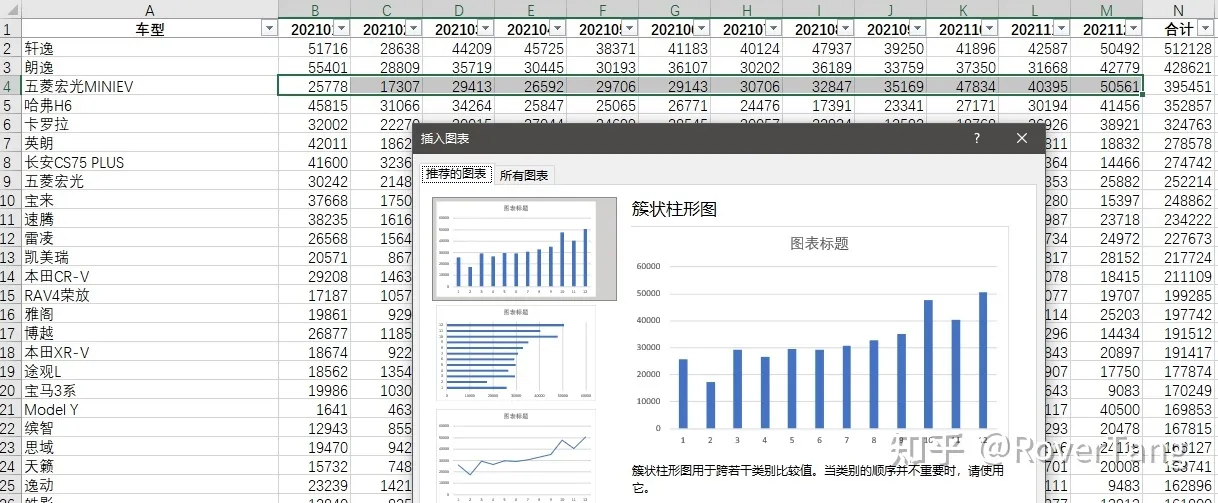Select column G header
Screen dimensions: 1218x503
coord(674,10)
